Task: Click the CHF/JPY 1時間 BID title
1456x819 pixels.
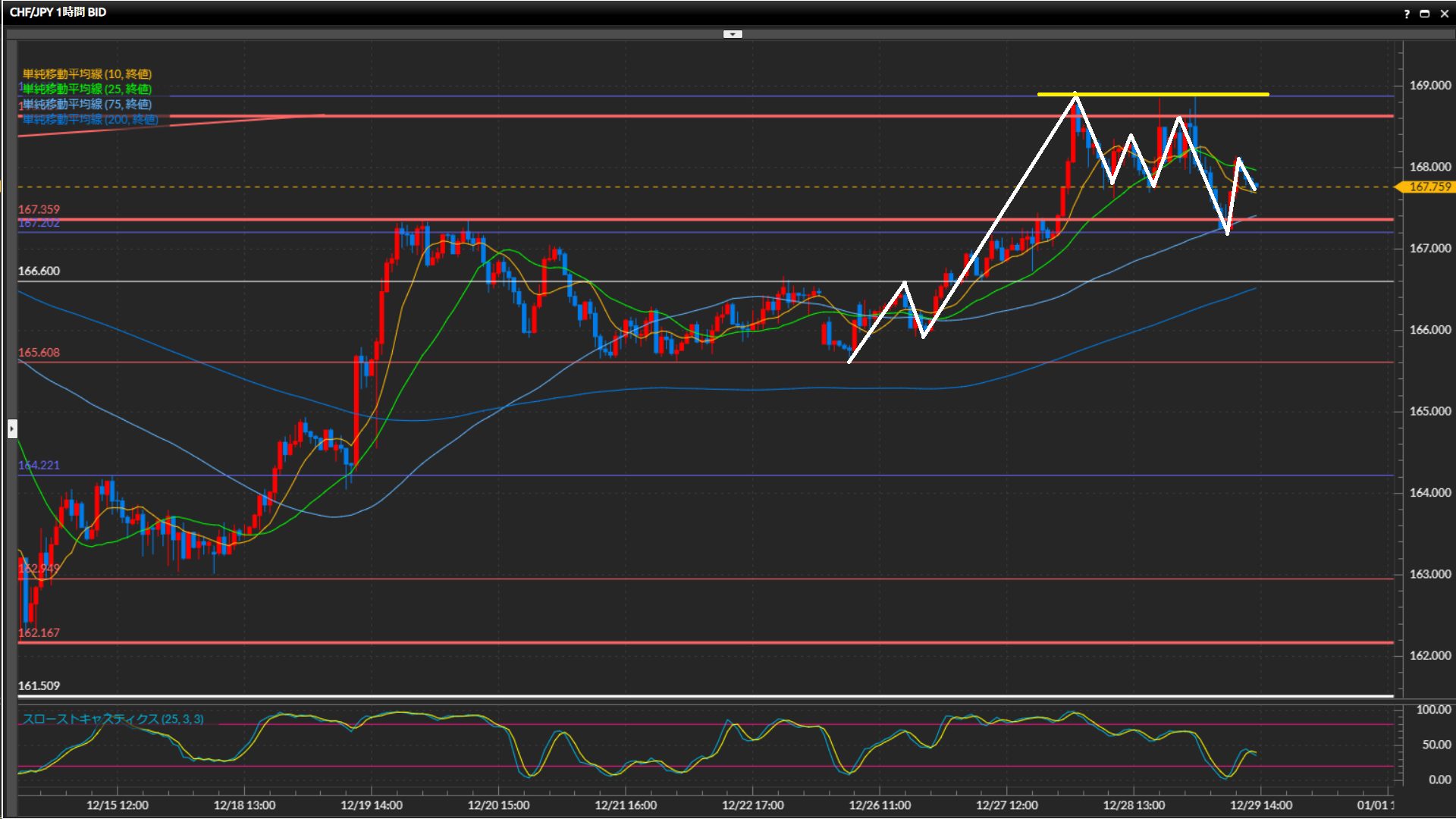Action: pyautogui.click(x=58, y=12)
